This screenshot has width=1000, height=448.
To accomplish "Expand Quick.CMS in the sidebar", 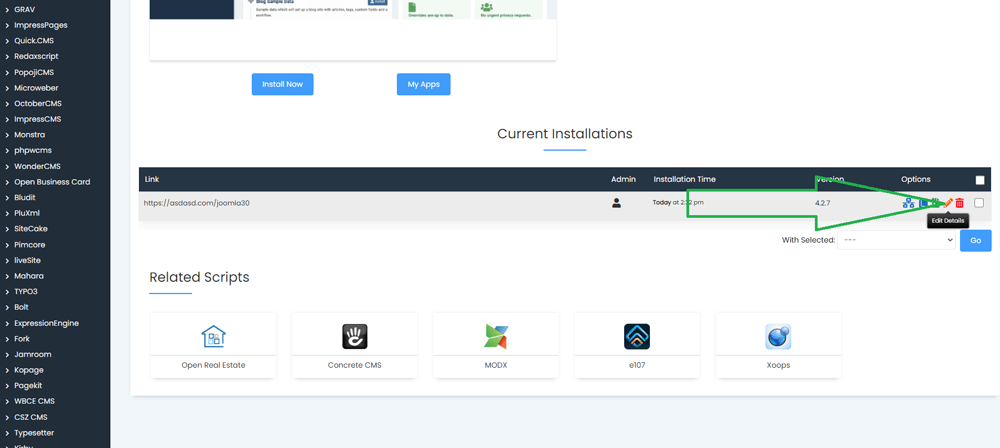I will point(34,41).
